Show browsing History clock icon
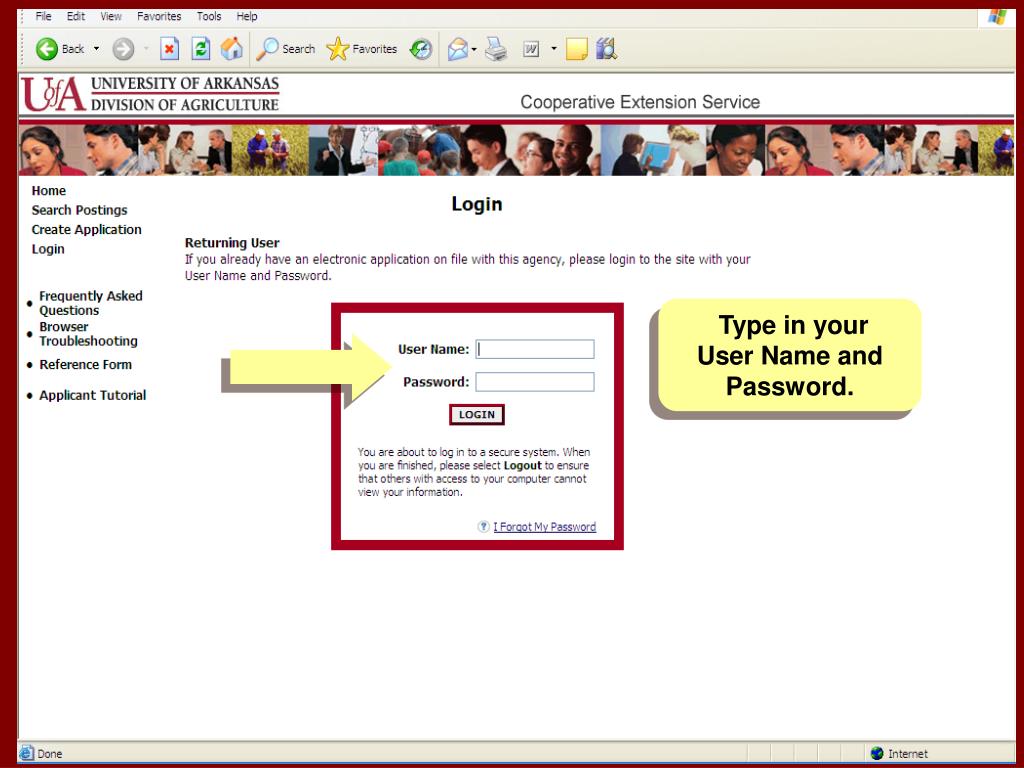The image size is (1024, 768). (421, 49)
